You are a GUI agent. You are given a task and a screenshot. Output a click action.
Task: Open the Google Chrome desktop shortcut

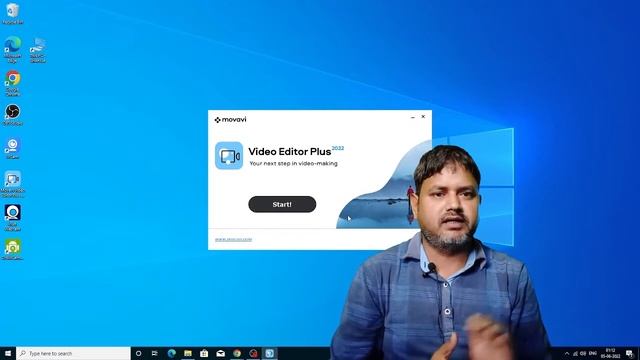pyautogui.click(x=13, y=83)
